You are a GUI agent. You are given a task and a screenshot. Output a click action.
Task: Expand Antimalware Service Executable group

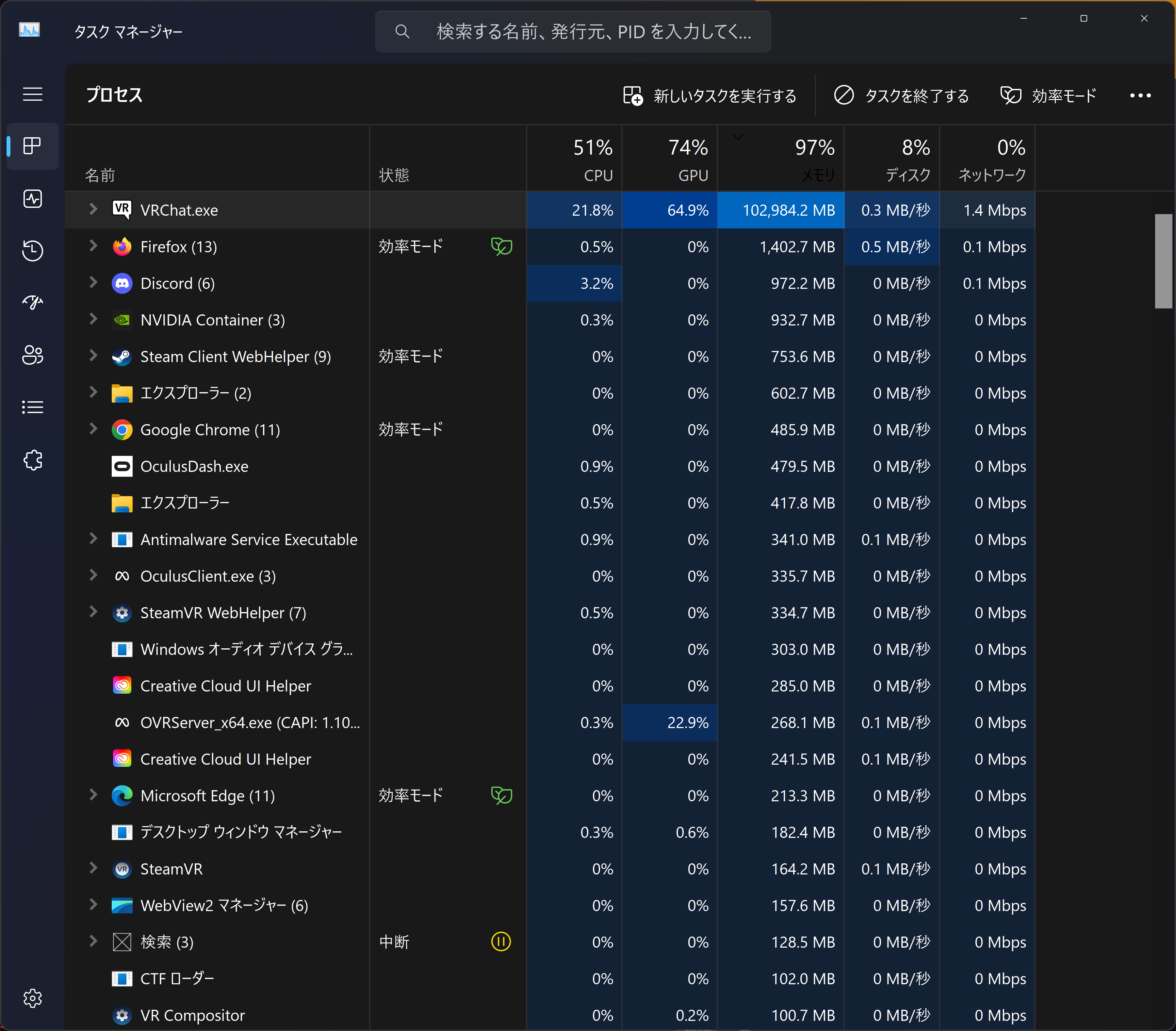pos(93,539)
